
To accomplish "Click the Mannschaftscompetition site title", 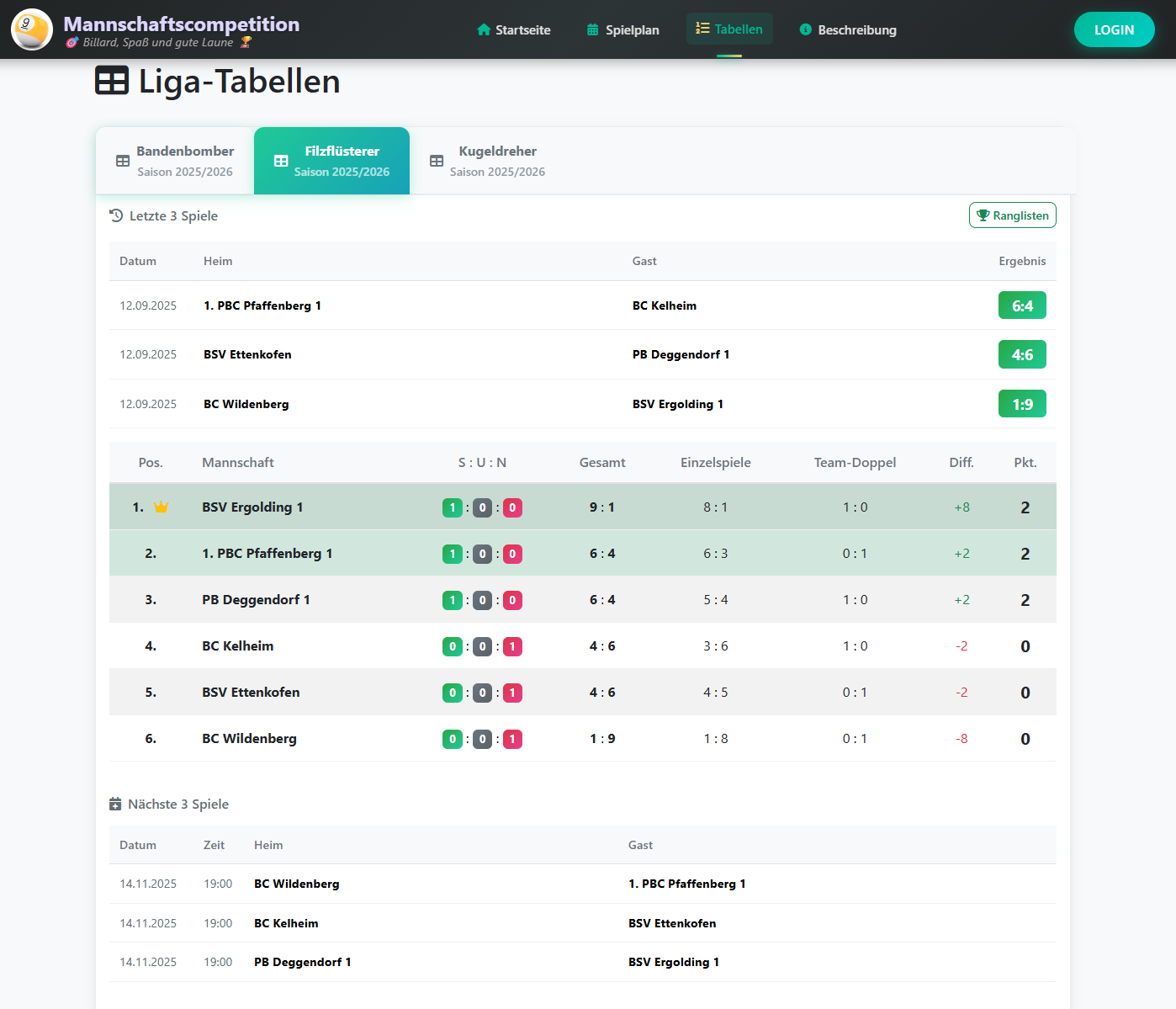I will click(182, 24).
